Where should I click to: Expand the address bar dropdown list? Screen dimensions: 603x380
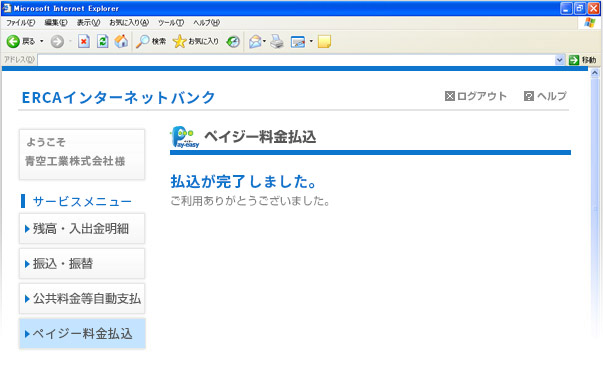(560, 60)
